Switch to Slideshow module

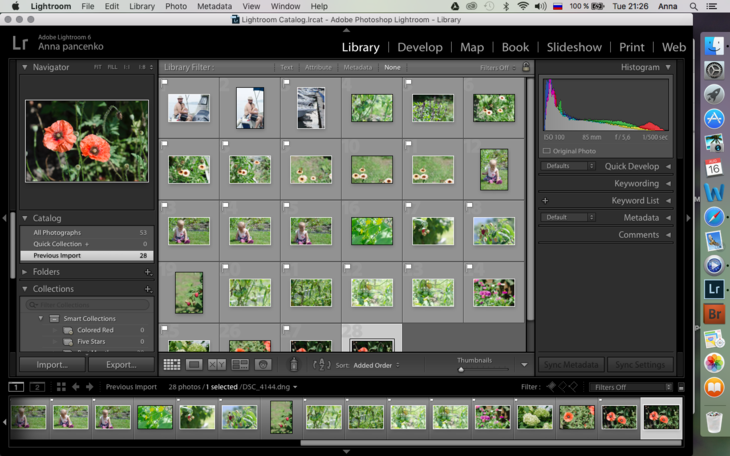pos(574,47)
